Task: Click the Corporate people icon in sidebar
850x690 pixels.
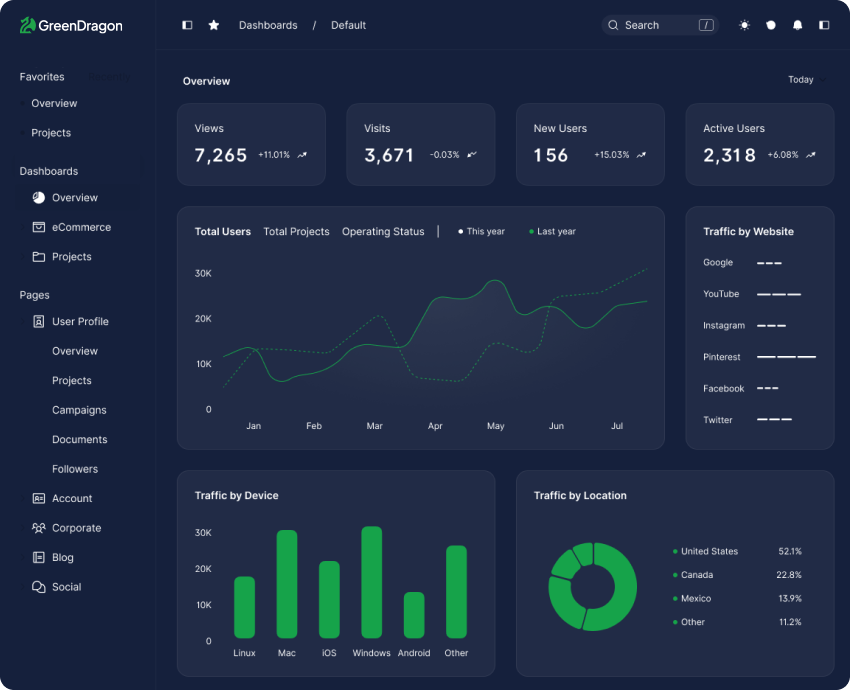Action: [39, 528]
